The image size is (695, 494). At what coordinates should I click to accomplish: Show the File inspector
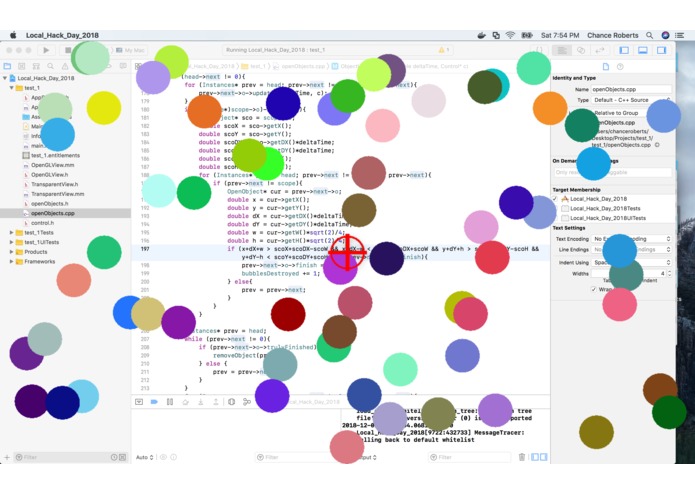[606, 66]
